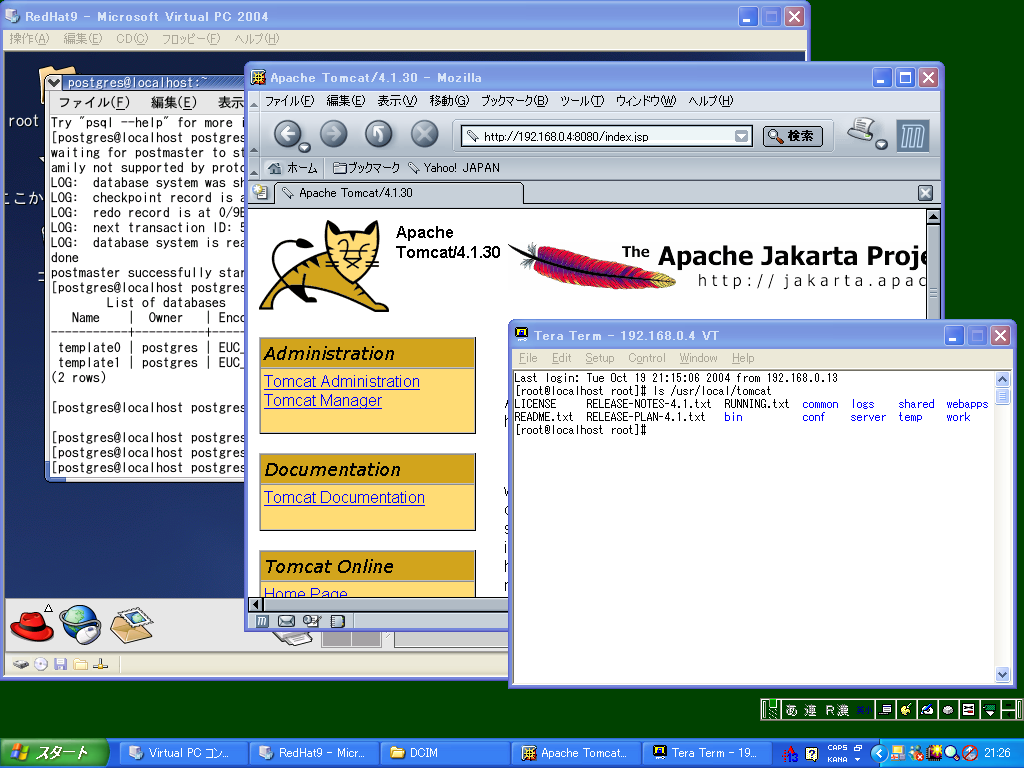Open Mozilla's ツール(T) menu
This screenshot has height=768, width=1024.
[x=582, y=101]
